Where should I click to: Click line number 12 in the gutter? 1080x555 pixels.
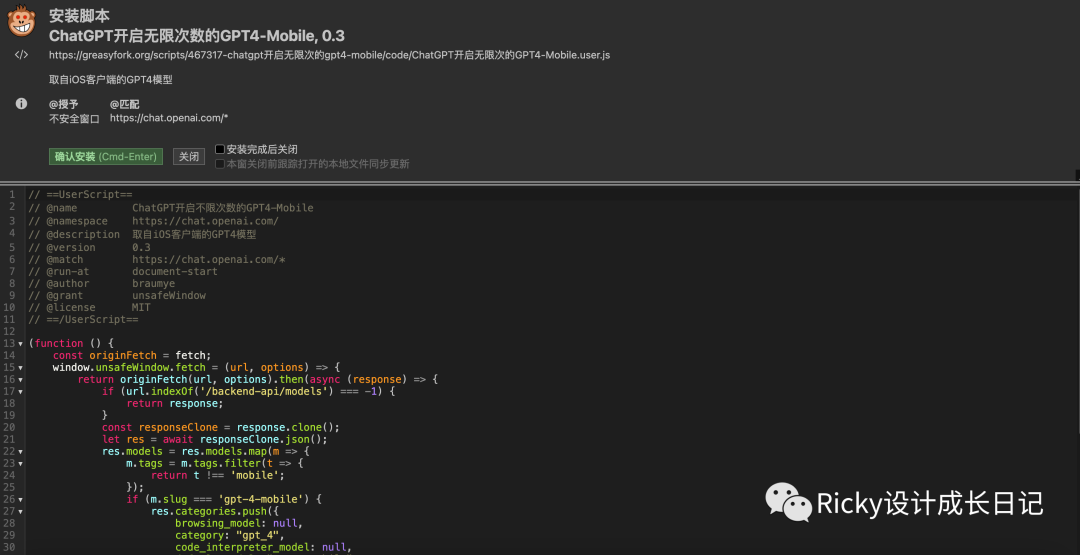[9, 331]
